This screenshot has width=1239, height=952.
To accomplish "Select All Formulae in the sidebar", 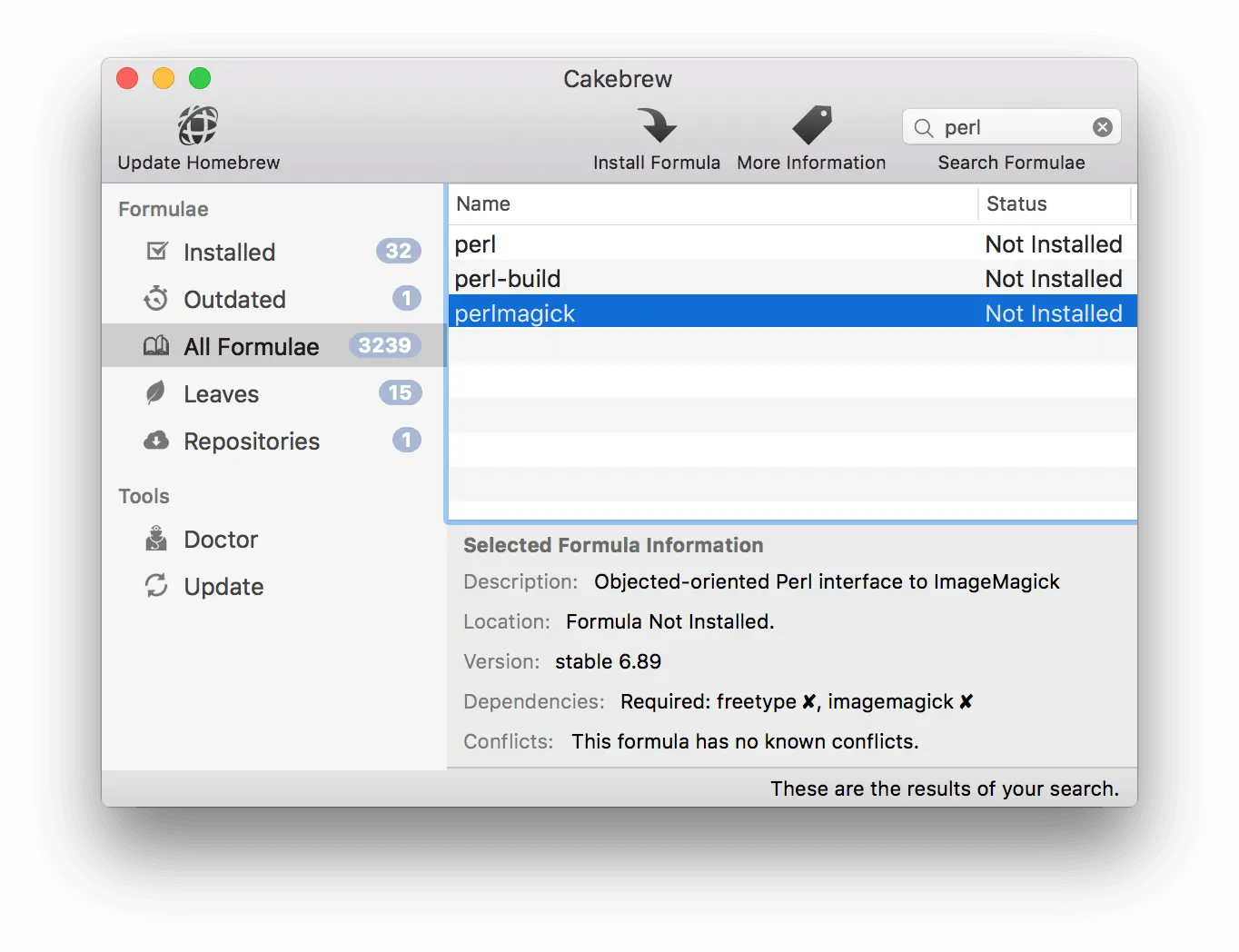I will (x=273, y=346).
